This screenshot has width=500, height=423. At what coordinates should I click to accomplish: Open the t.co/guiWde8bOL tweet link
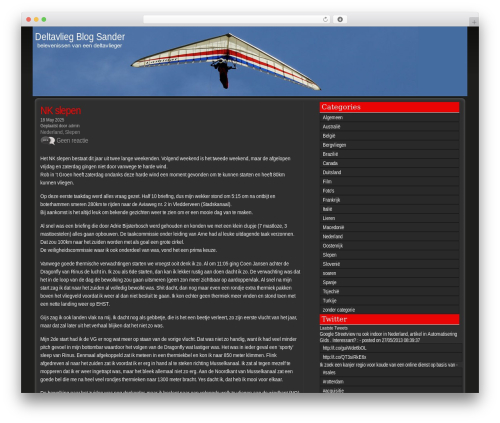(345, 348)
